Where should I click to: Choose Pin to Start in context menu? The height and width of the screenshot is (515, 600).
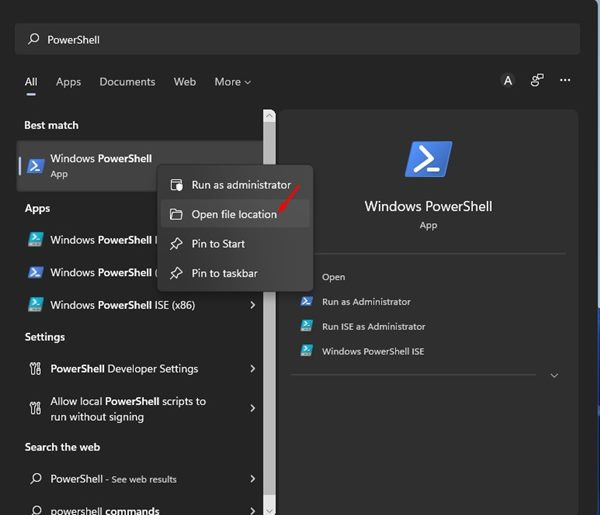[x=235, y=244]
